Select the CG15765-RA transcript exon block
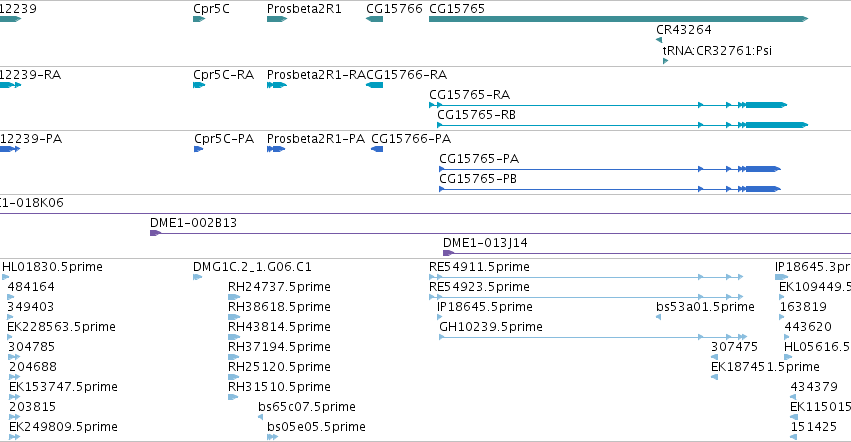 [766, 105]
